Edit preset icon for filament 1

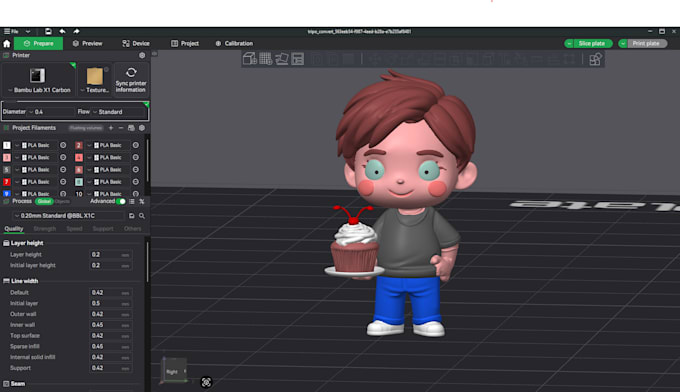pyautogui.click(x=63, y=145)
